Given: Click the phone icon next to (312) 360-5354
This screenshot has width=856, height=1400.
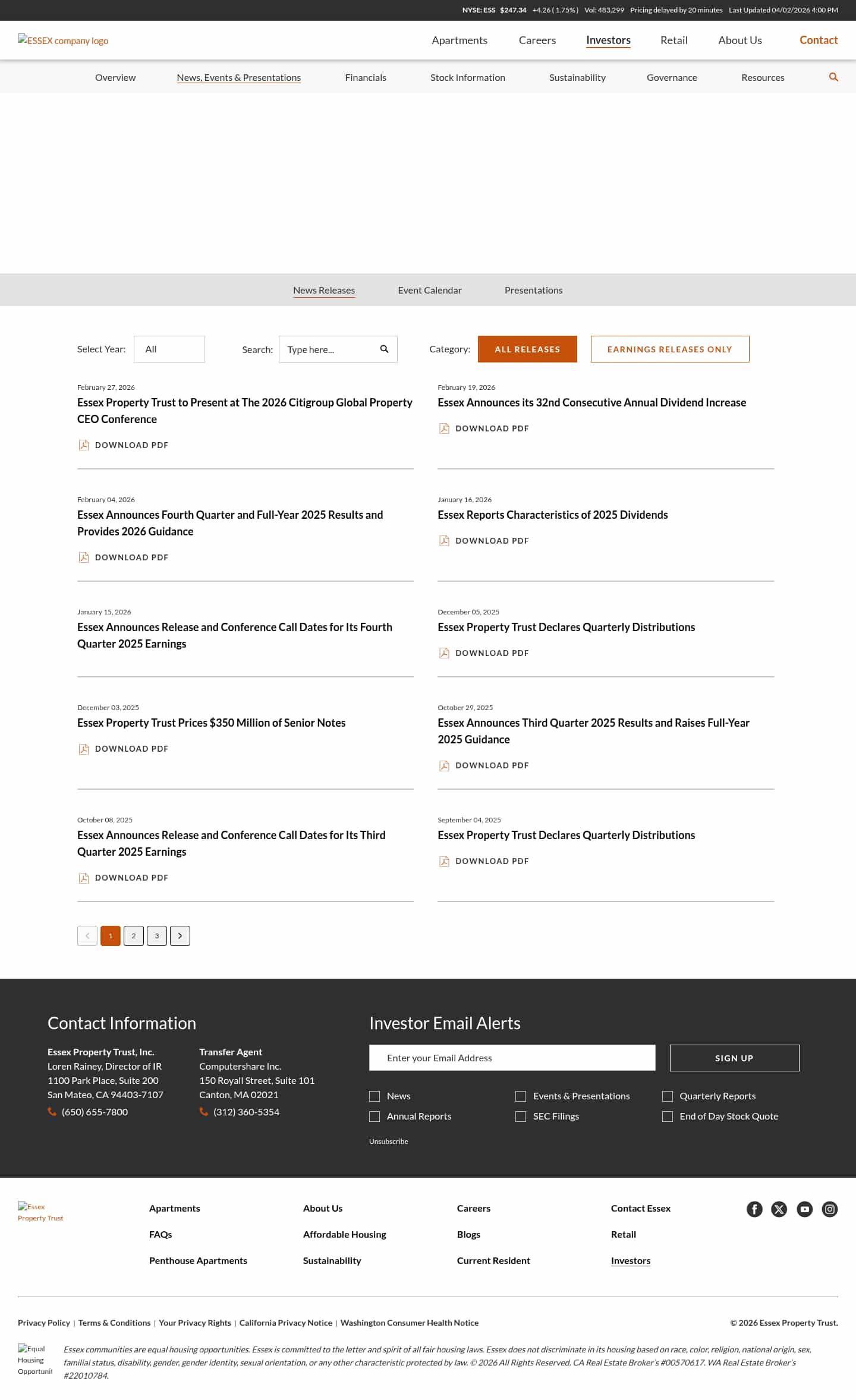Looking at the screenshot, I should [204, 1112].
